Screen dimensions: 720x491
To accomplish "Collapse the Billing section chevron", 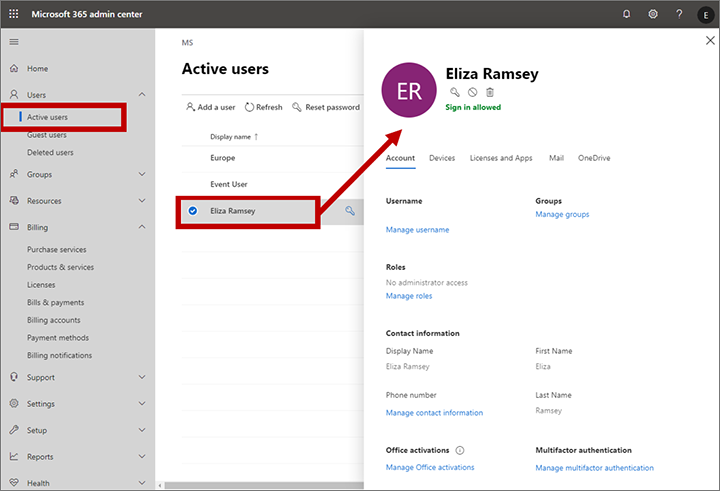I will coord(142,226).
